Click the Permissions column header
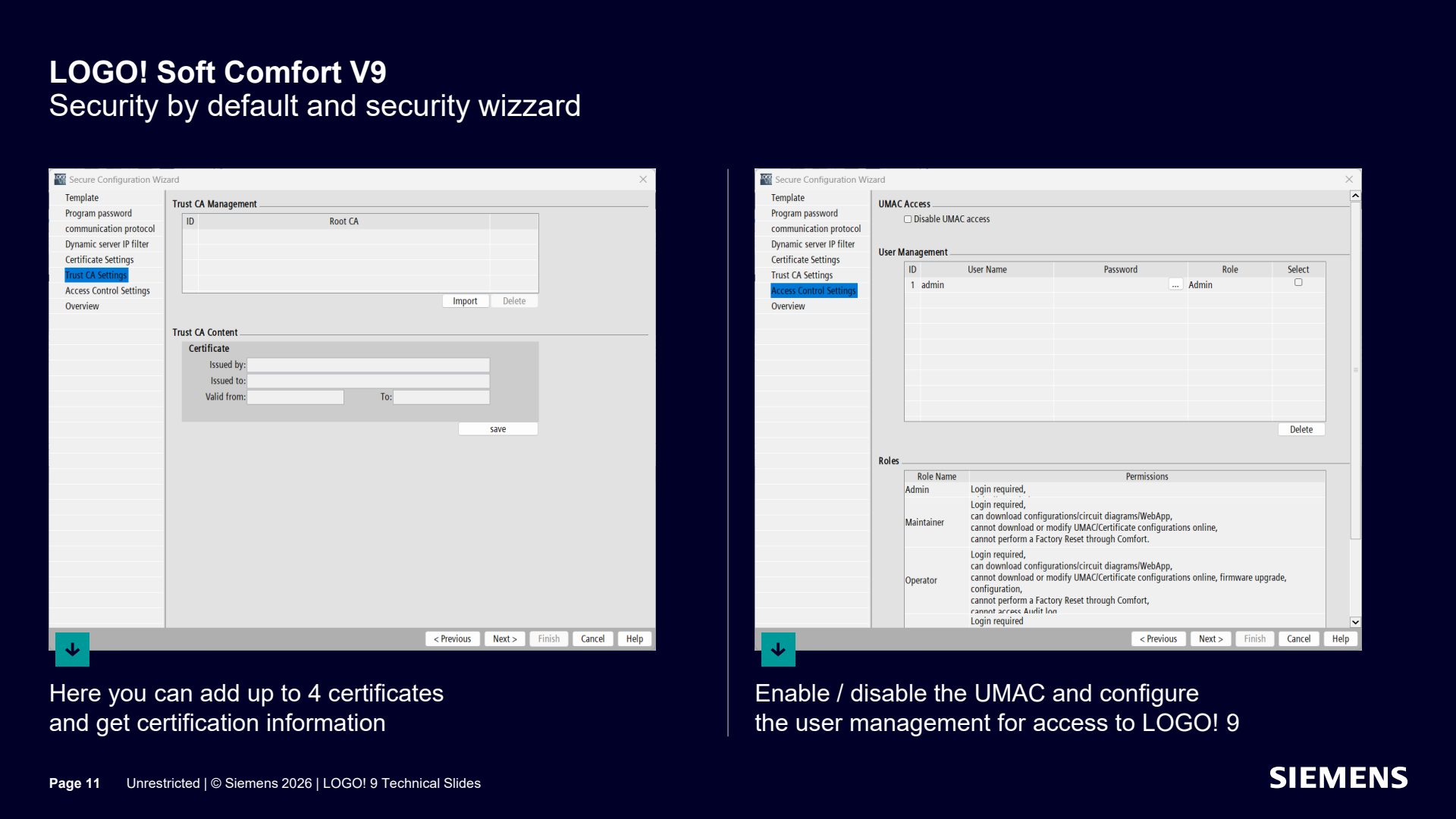Screen dimensions: 1456x819 click(1147, 477)
